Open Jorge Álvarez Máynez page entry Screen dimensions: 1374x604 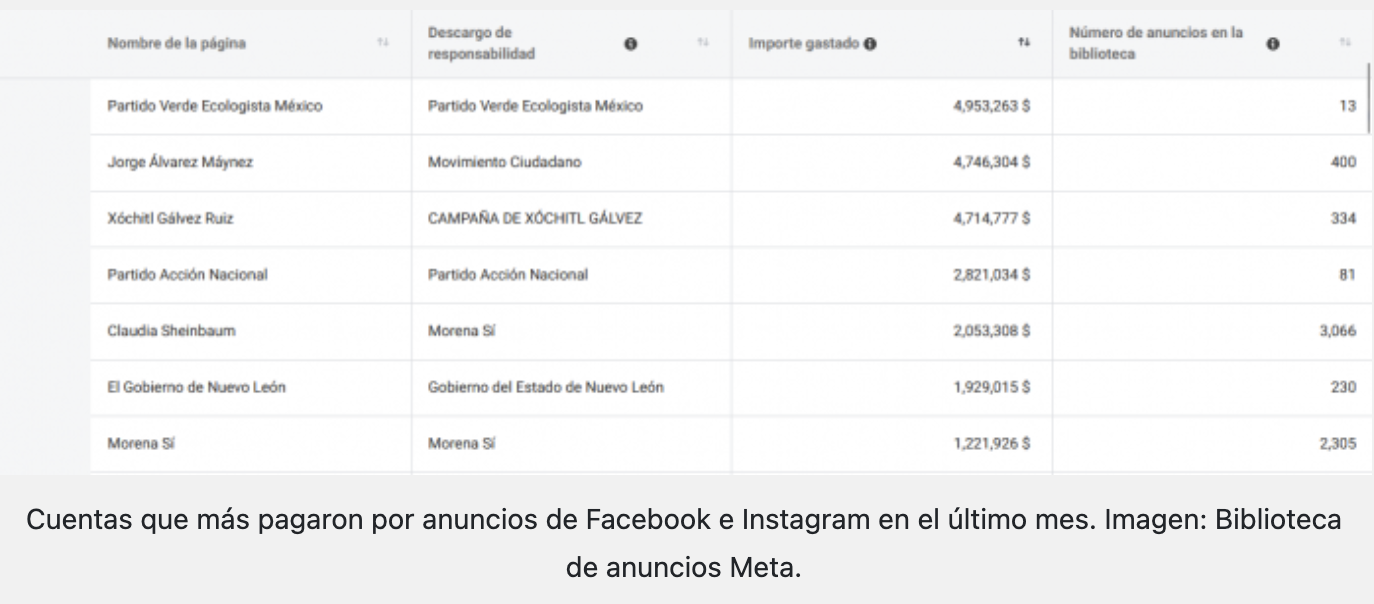pyautogui.click(x=180, y=162)
